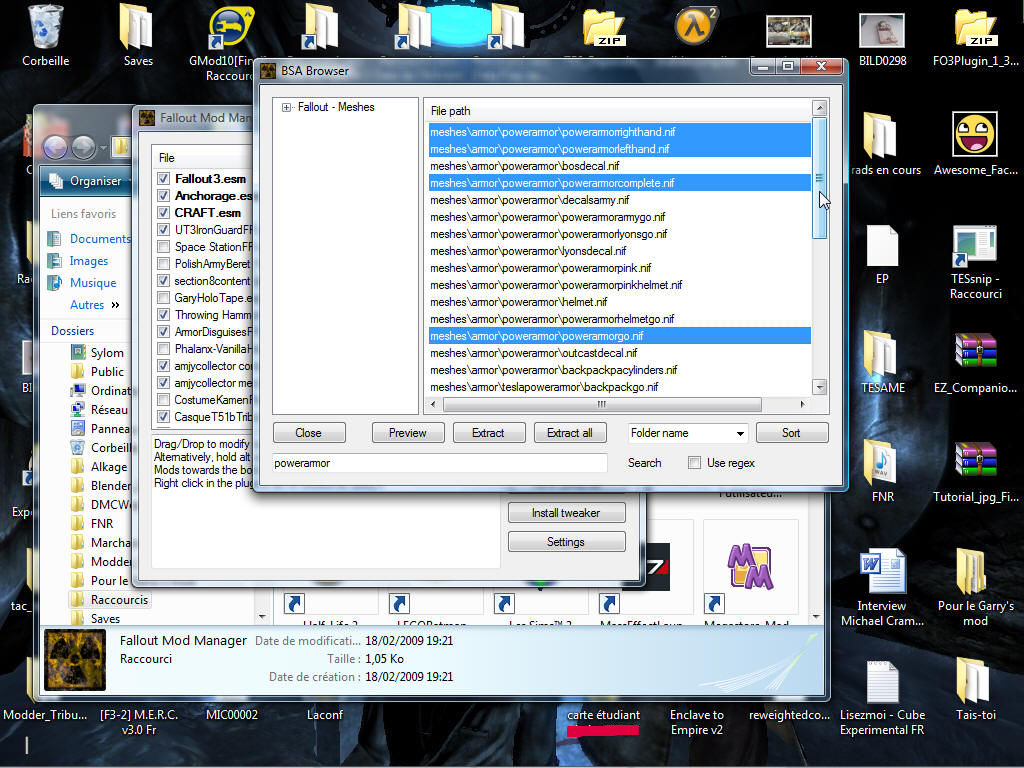Open the Images favorite link in Explorer
The image size is (1024, 768).
[89, 261]
